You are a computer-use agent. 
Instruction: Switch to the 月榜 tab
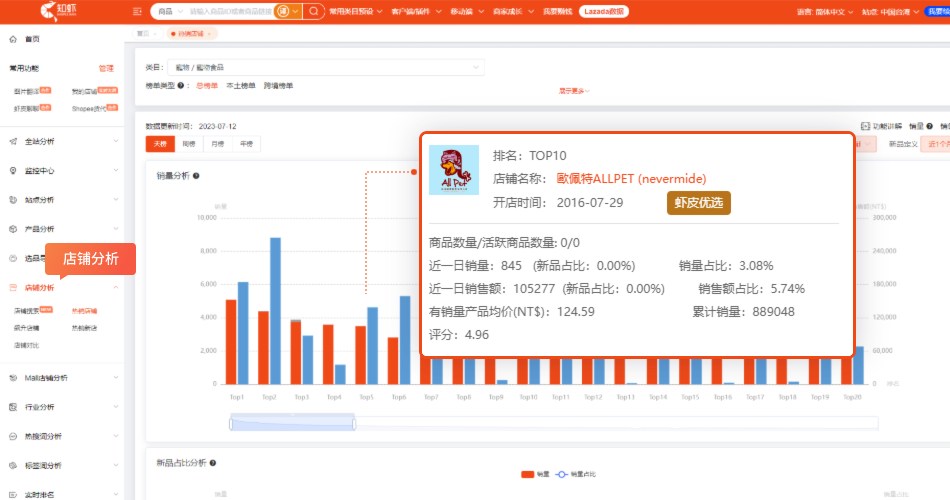pyautogui.click(x=218, y=144)
